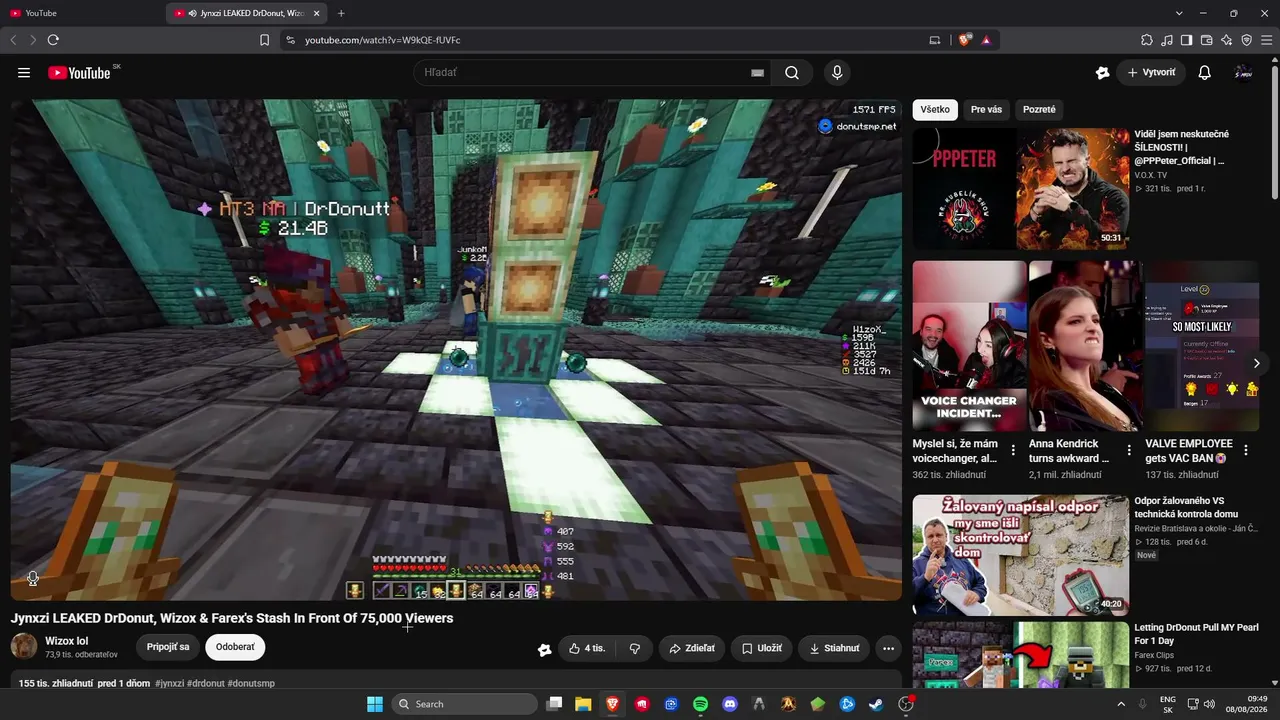The width and height of the screenshot is (1280, 720).
Task: Download the video with Stiahnuť
Action: 834,648
